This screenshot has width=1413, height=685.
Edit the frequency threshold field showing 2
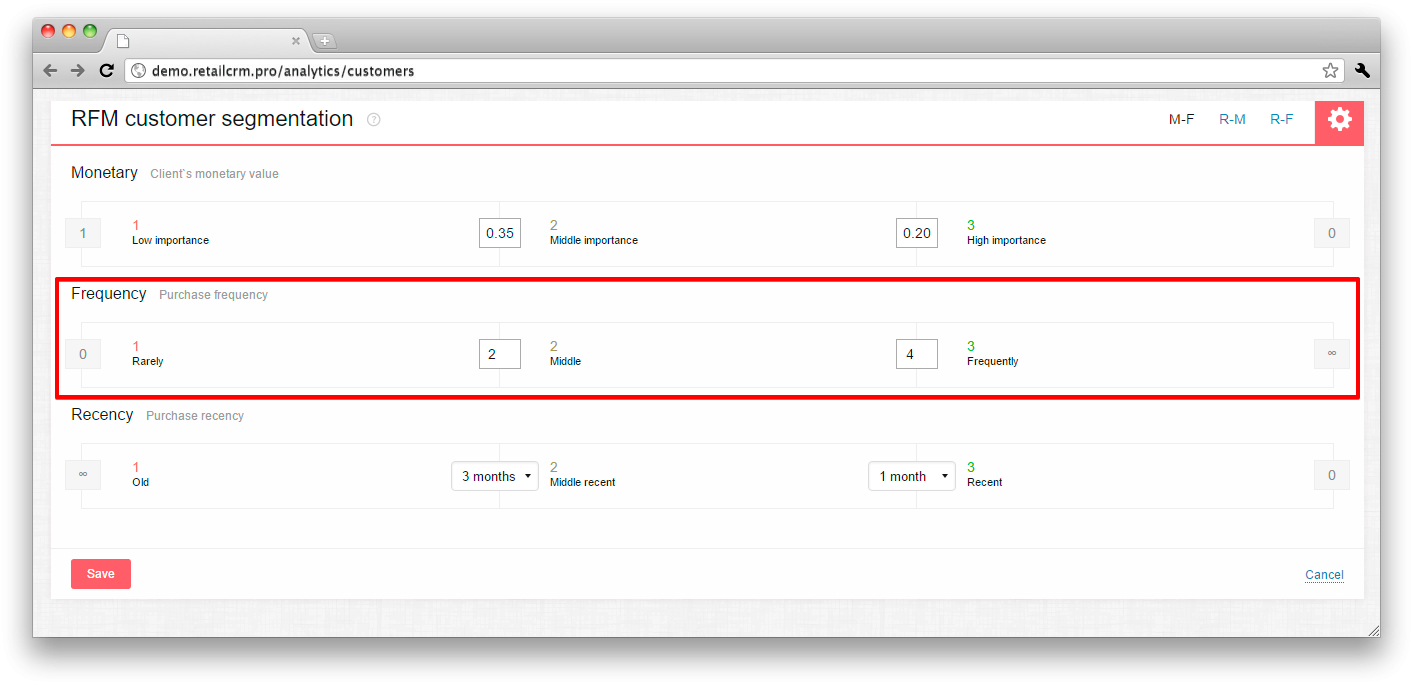pos(500,354)
